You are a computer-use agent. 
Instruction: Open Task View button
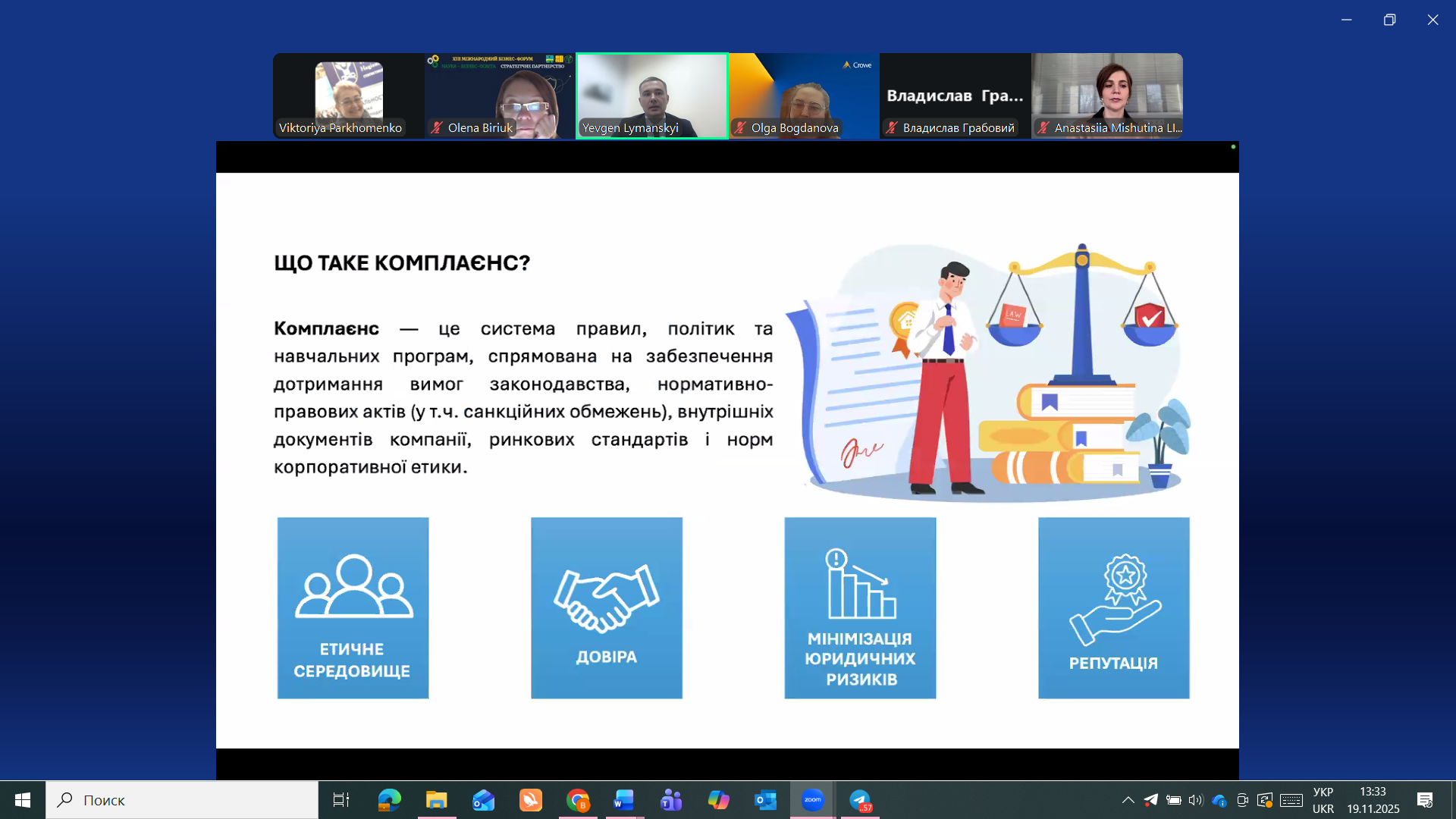click(x=341, y=800)
